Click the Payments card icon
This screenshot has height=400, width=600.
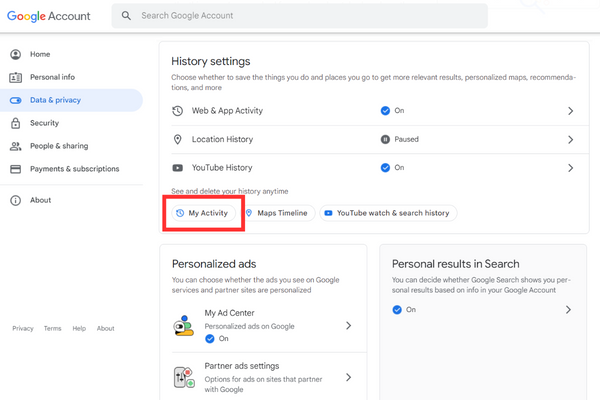[16, 169]
